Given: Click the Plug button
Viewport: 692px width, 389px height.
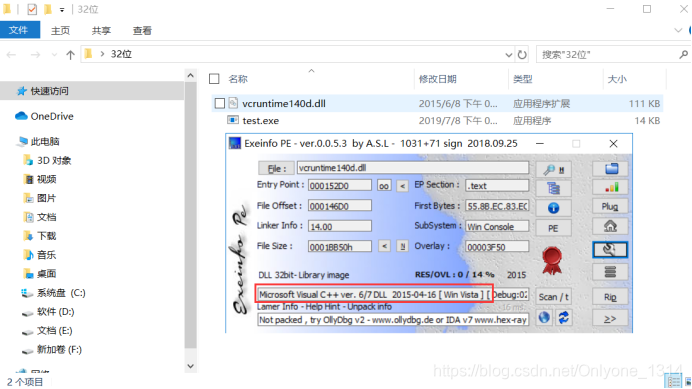Looking at the screenshot, I should tap(610, 207).
